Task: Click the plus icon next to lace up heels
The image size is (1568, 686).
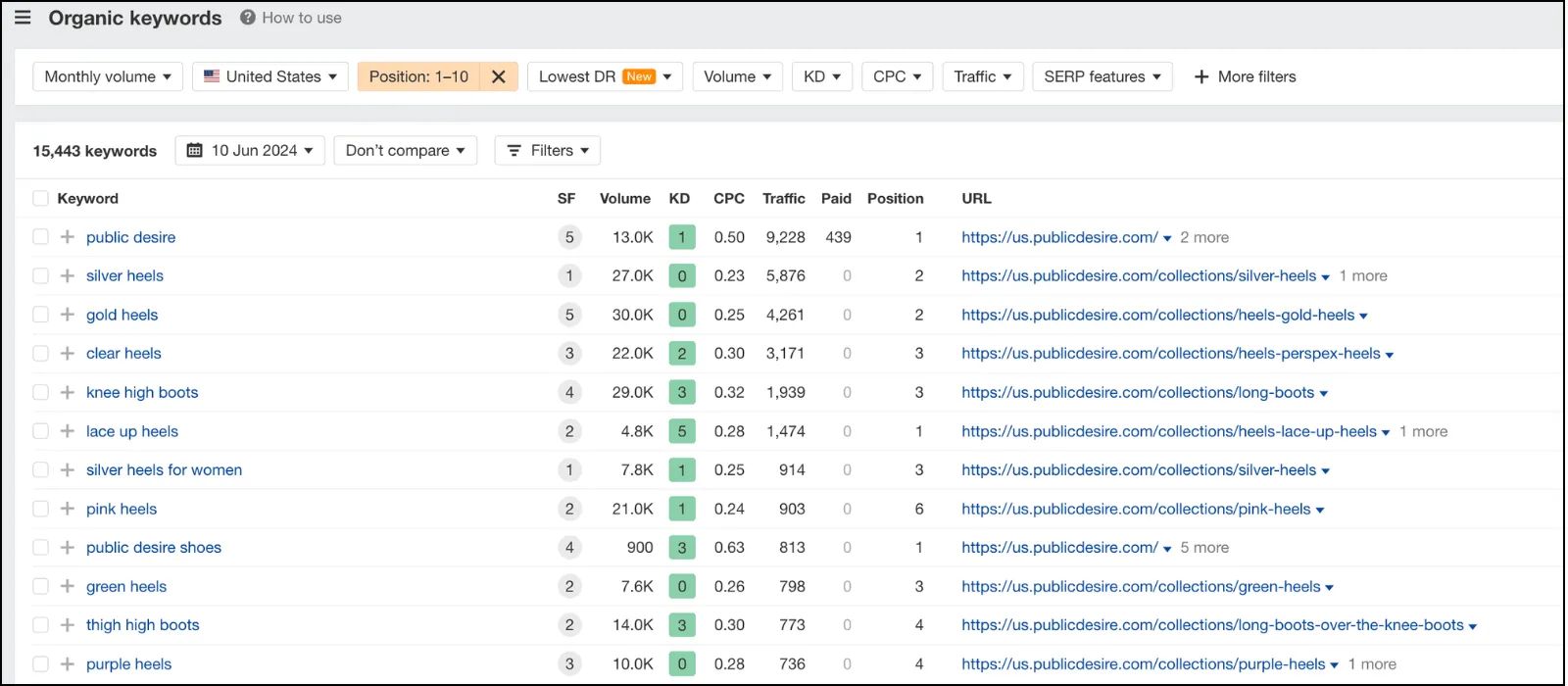Action: click(68, 431)
